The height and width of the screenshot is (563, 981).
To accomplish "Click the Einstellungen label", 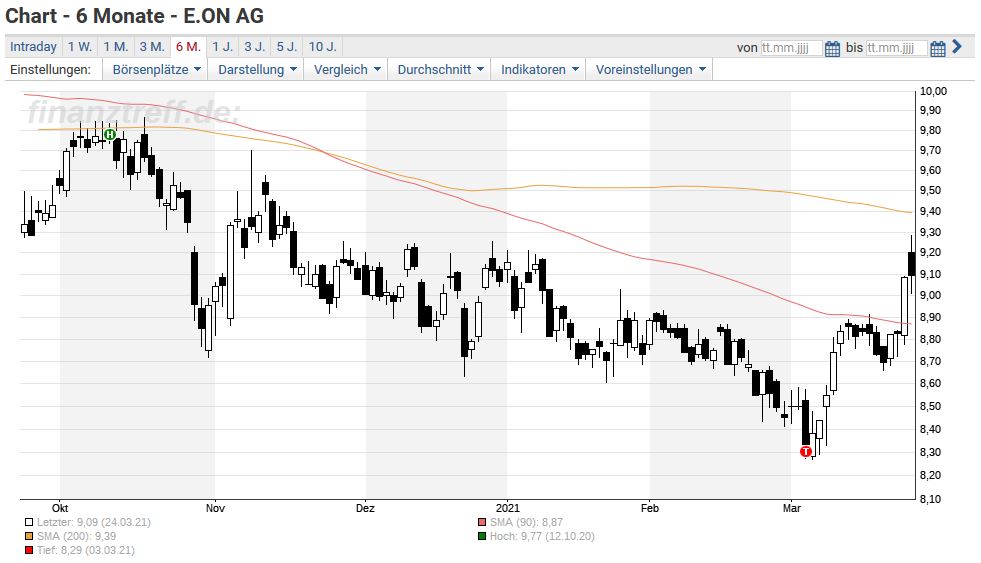I will coord(50,69).
